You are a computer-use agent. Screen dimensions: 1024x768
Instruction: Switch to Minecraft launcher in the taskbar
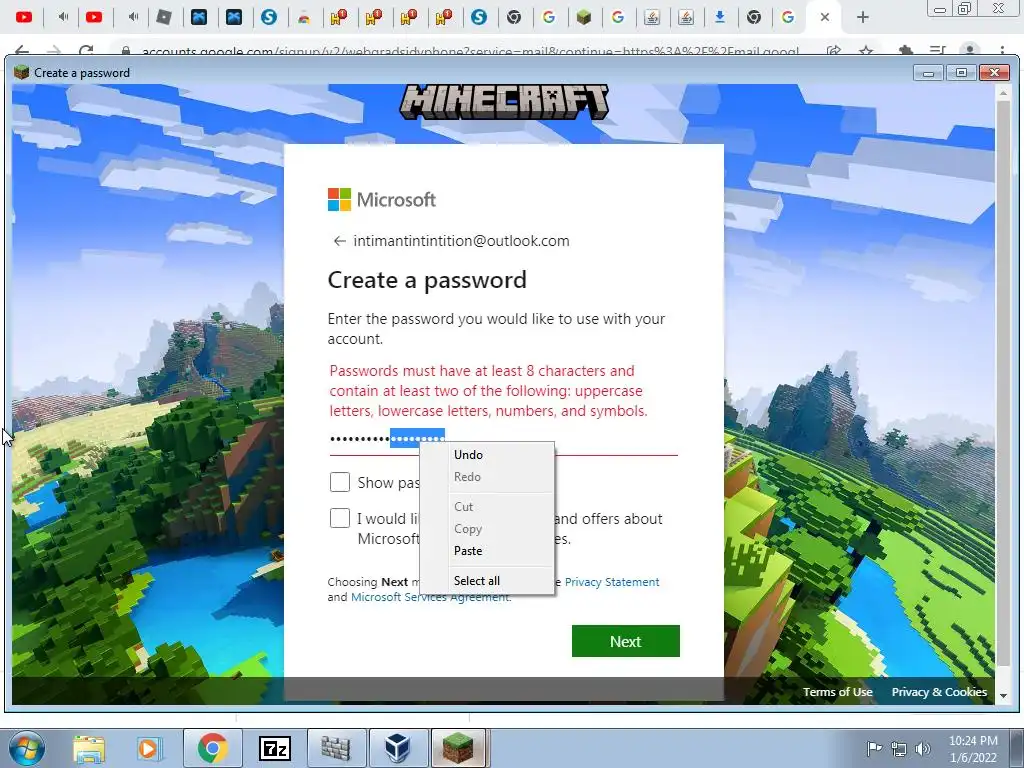(x=458, y=748)
